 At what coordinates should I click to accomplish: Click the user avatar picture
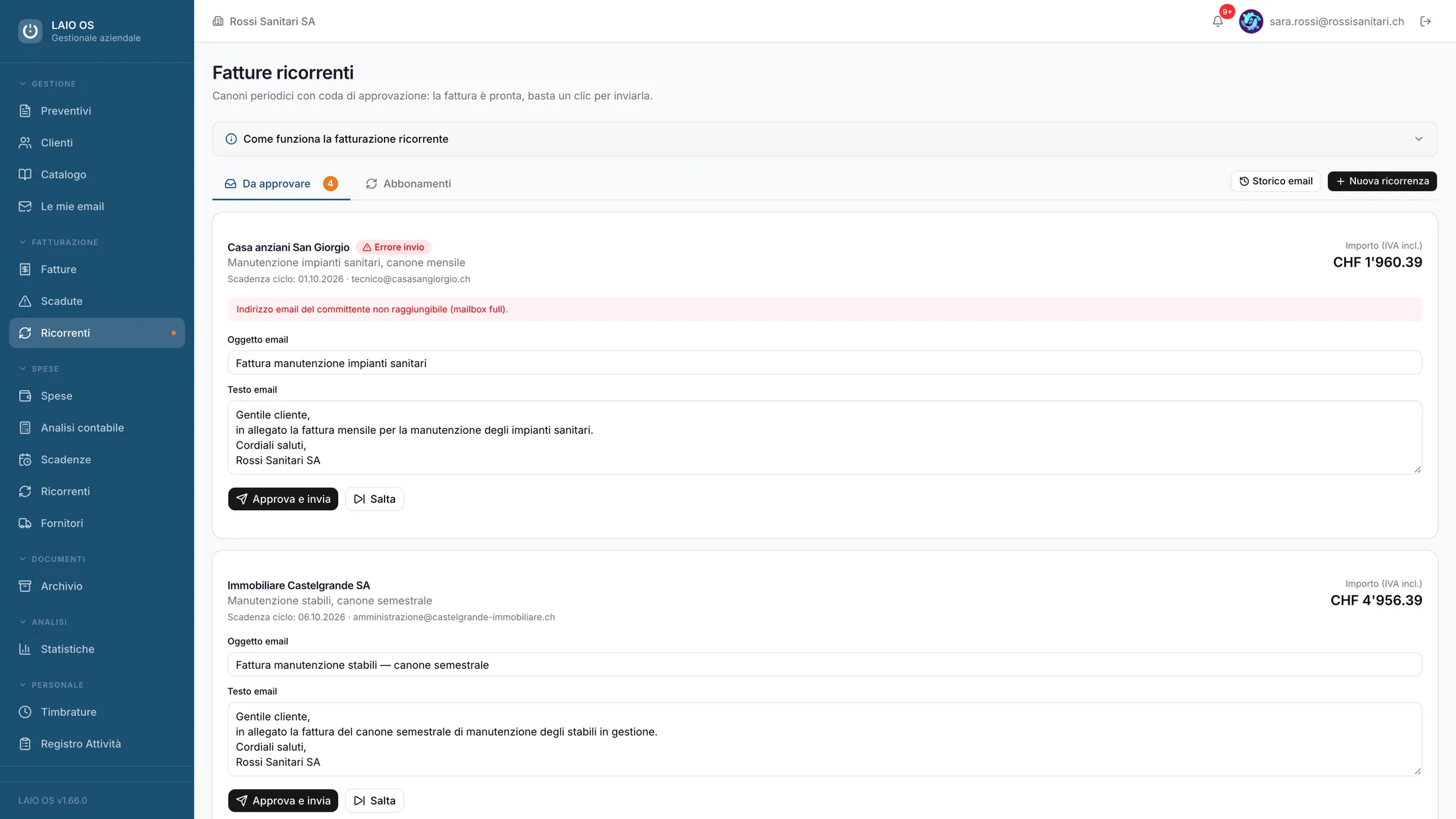pos(1251,21)
